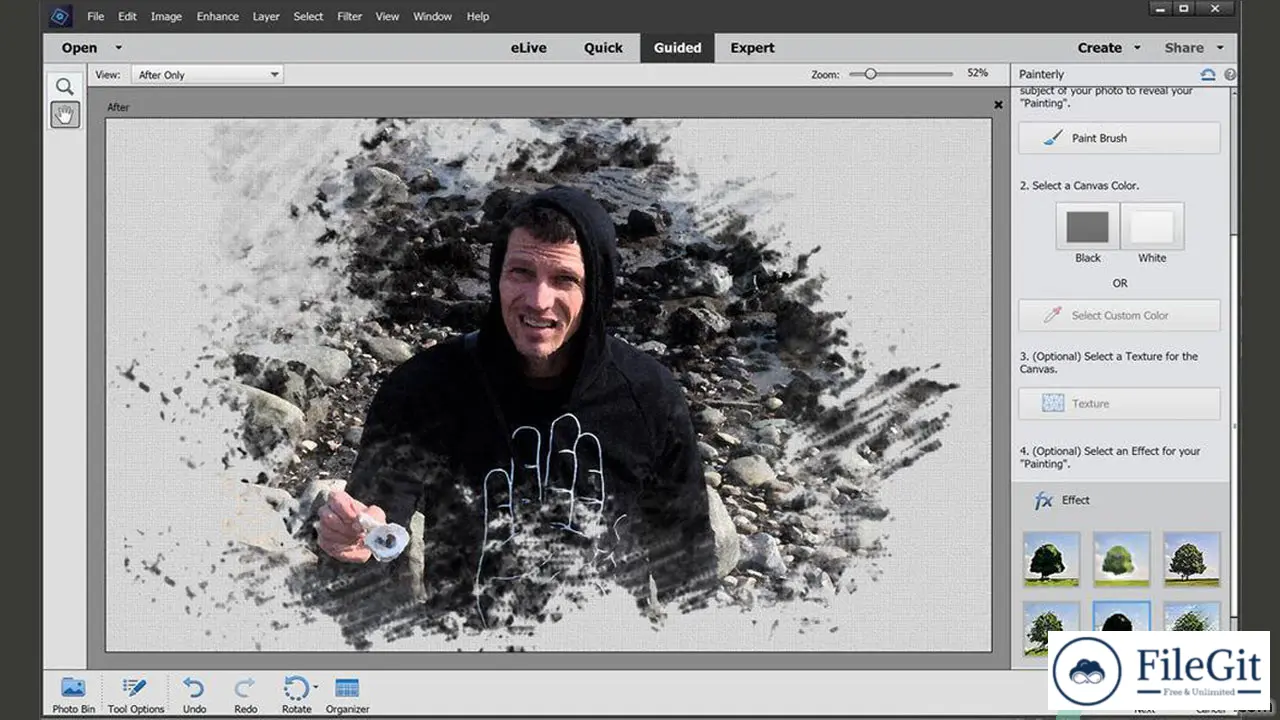Switch to the eLive tab

529,47
